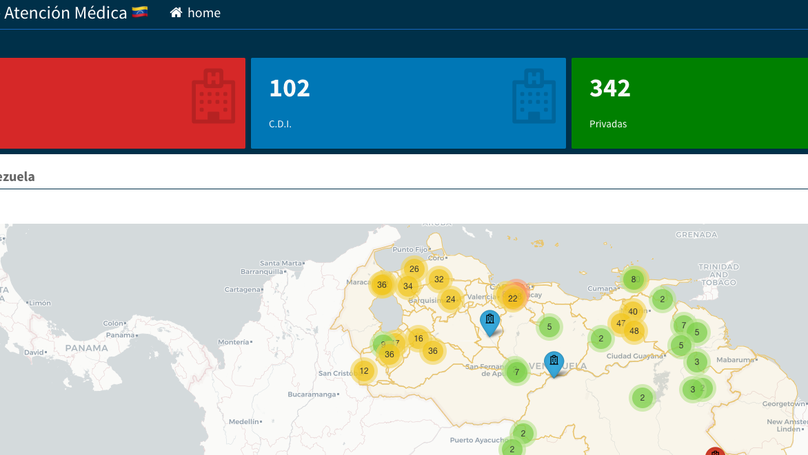Select the 342 count on green card
Viewport: 808px width, 455px height.
[x=610, y=88]
